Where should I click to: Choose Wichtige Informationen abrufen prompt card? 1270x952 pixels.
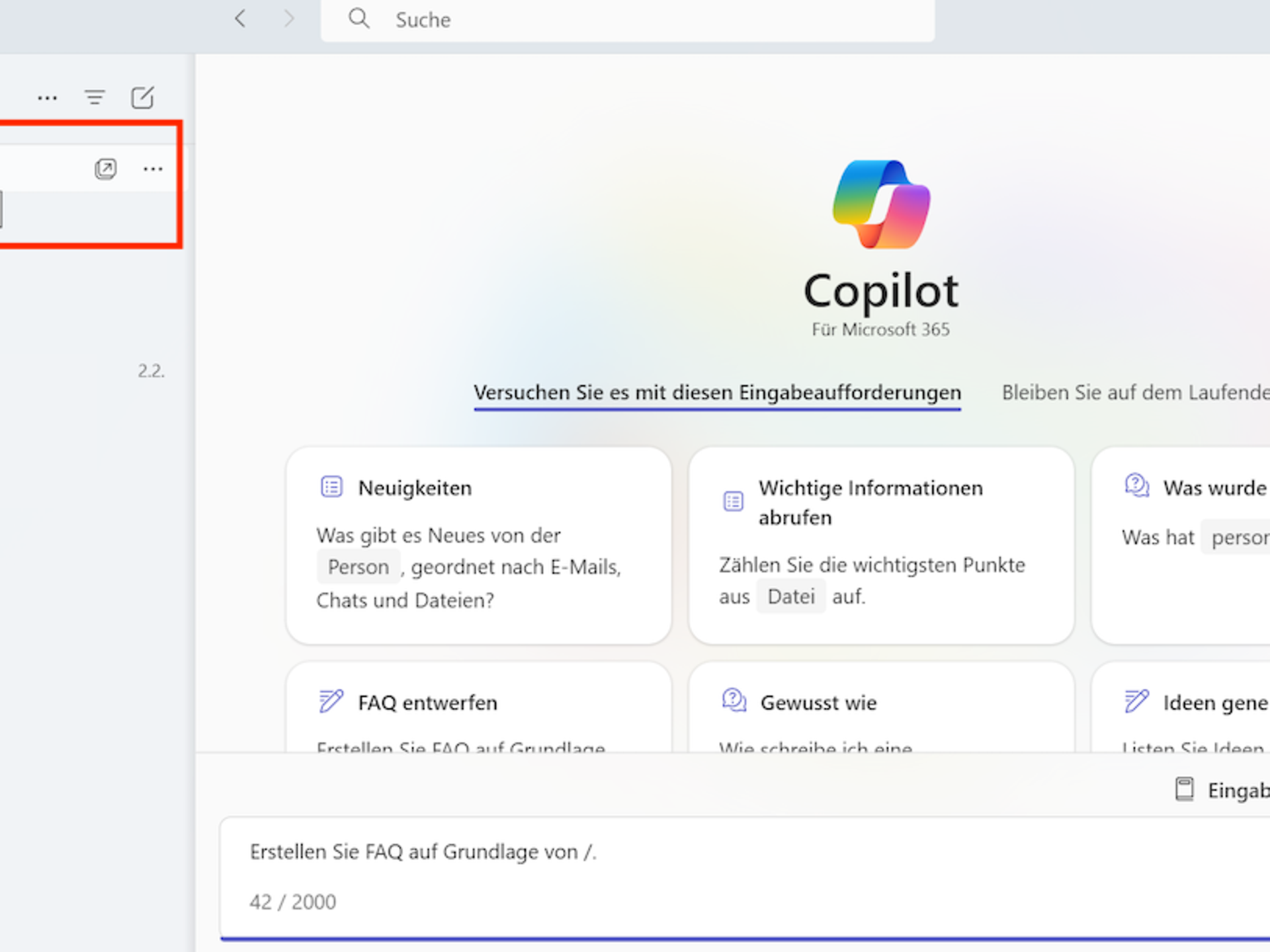pyautogui.click(x=880, y=545)
